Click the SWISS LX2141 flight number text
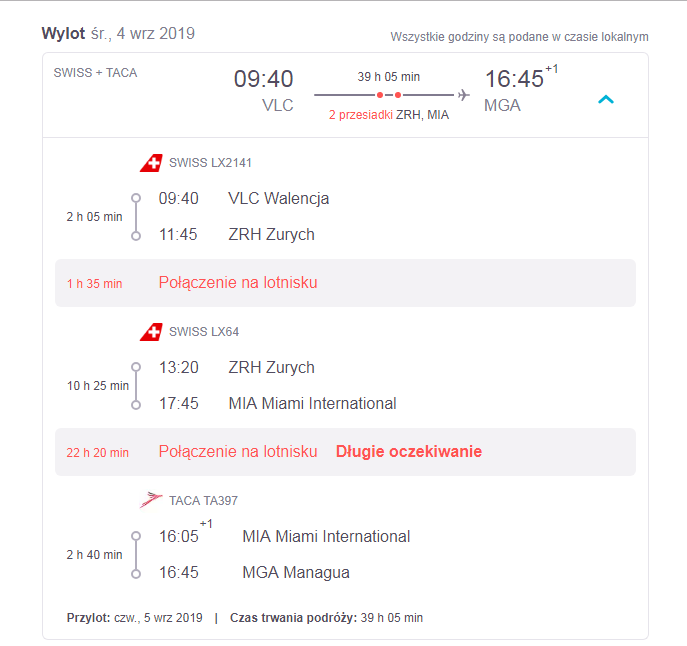This screenshot has width=687, height=646. [x=210, y=163]
